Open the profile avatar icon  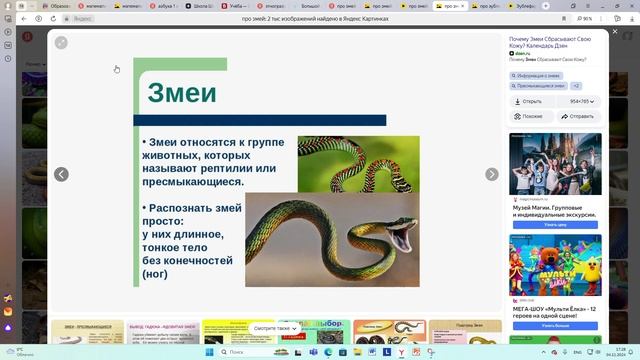coord(7,6)
